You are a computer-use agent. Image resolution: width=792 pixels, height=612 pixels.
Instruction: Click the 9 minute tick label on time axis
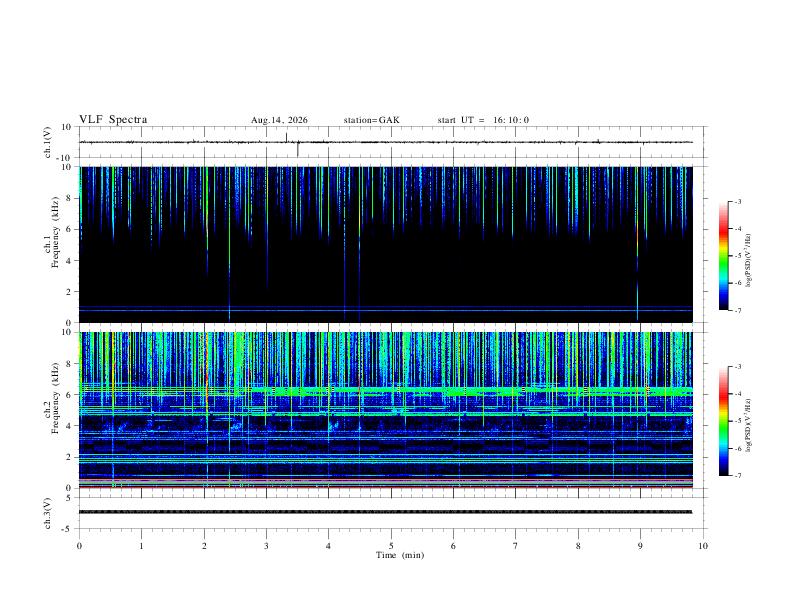[x=640, y=546]
